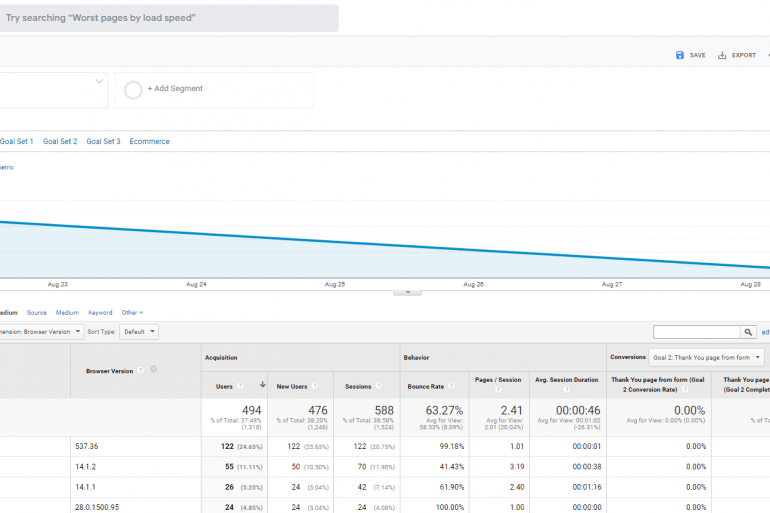
Task: Expand the Other primary dimension menu
Action: (x=132, y=313)
